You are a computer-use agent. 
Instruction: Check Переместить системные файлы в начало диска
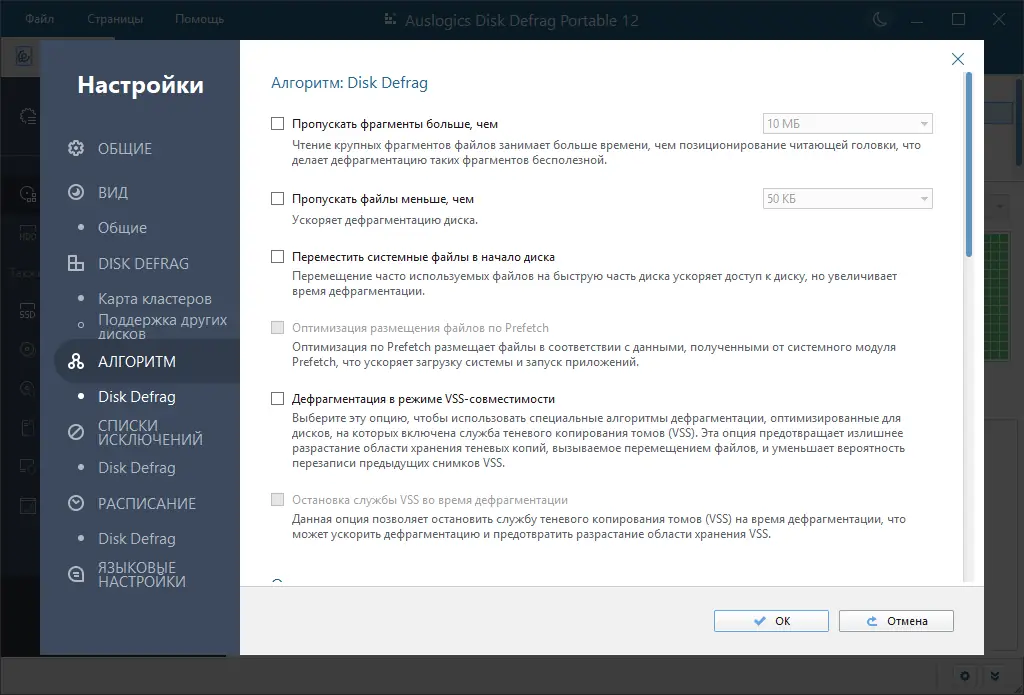278,255
